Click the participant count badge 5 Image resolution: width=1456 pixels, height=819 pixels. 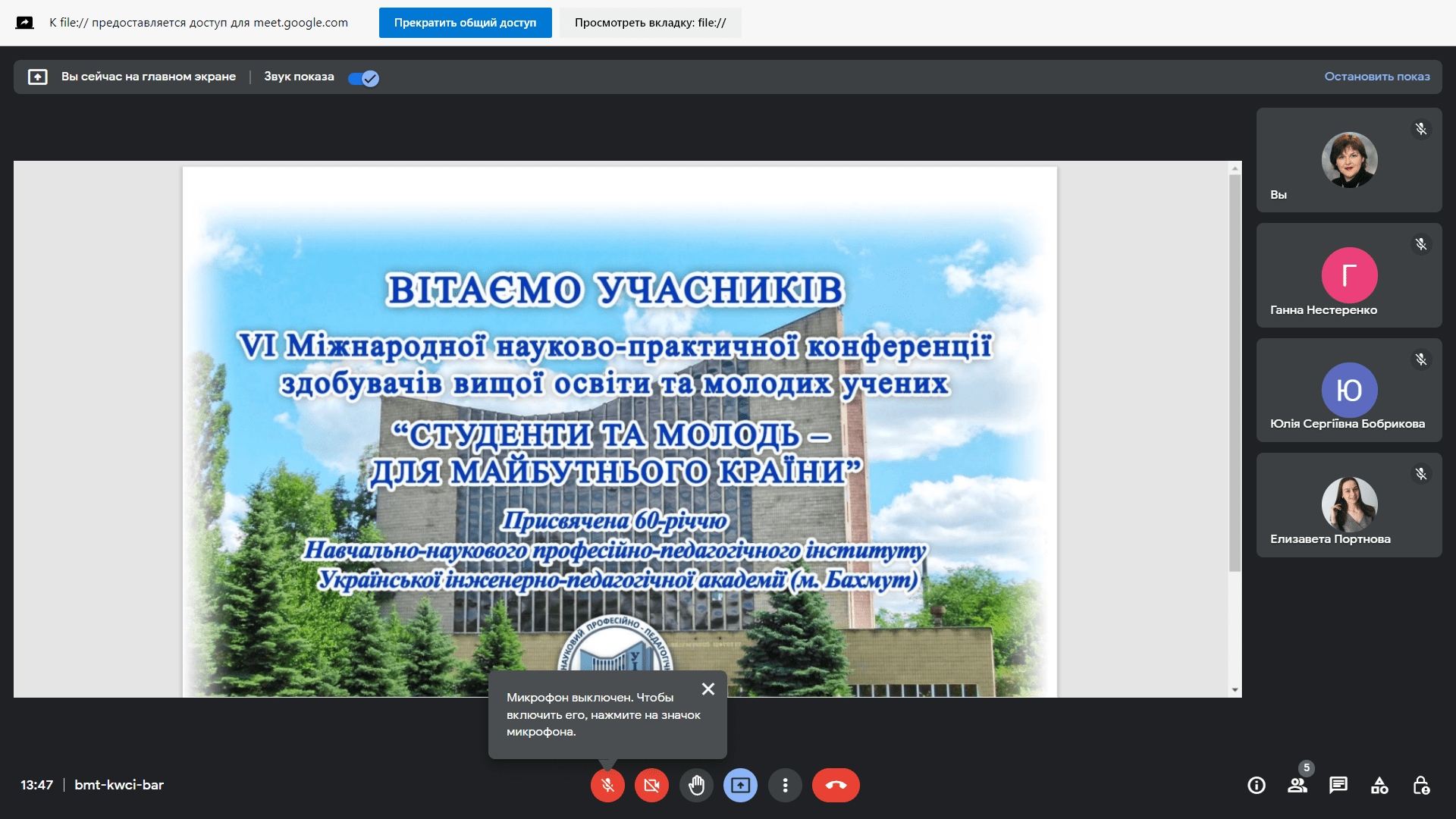pyautogui.click(x=1306, y=767)
